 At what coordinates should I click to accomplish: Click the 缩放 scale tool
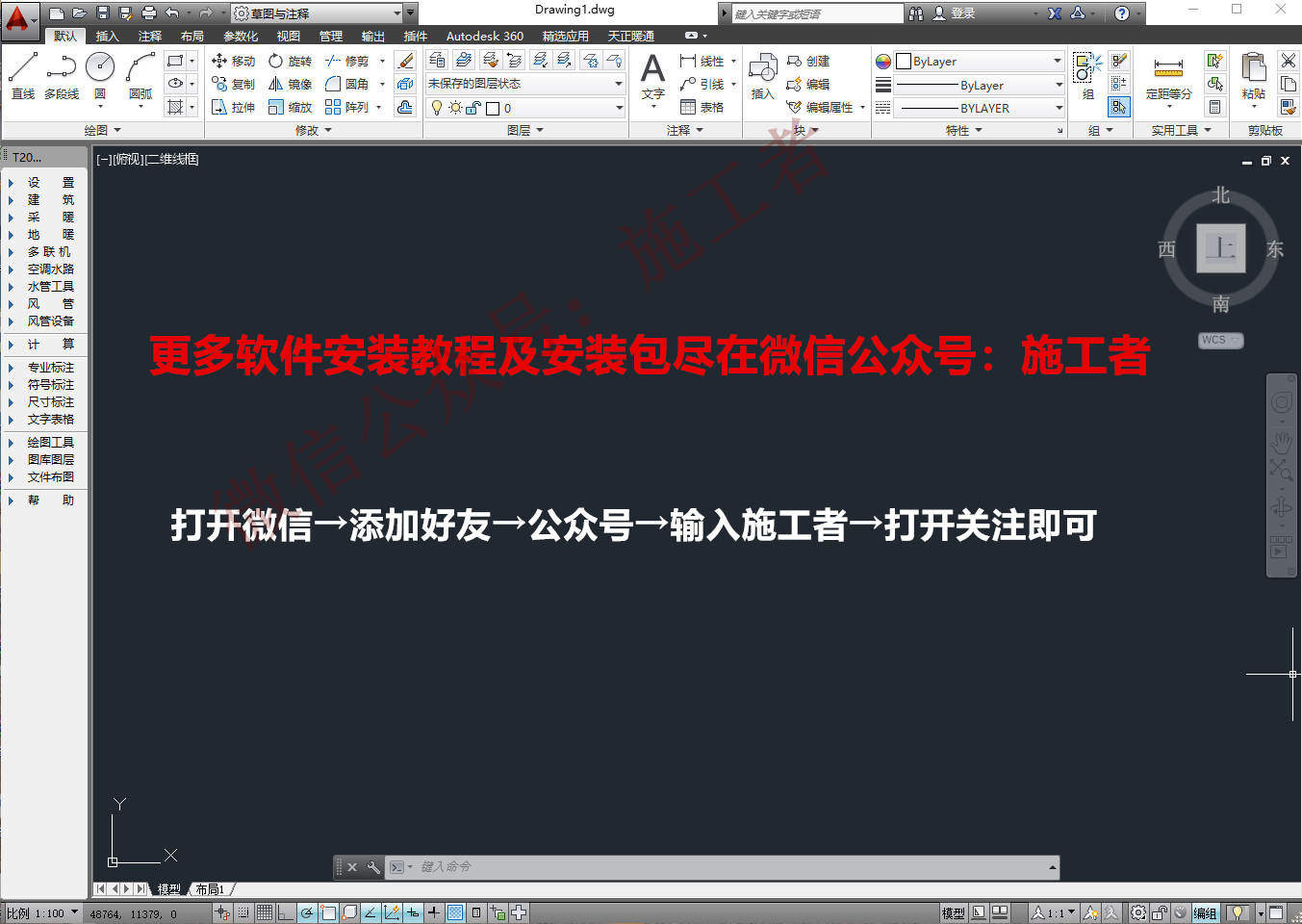tap(290, 107)
